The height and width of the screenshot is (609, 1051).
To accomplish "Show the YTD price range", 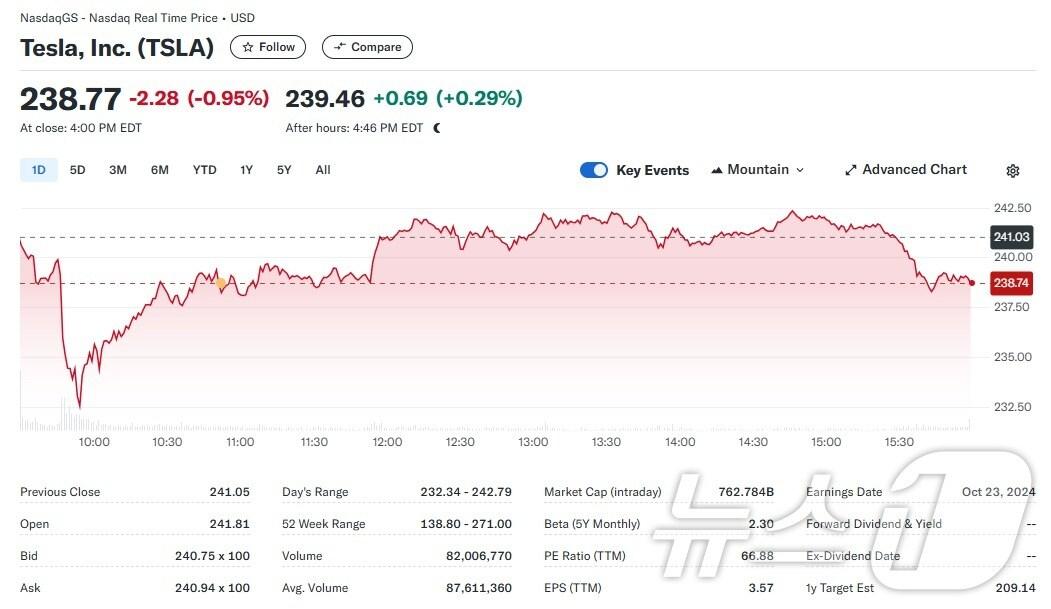I will click(x=204, y=170).
